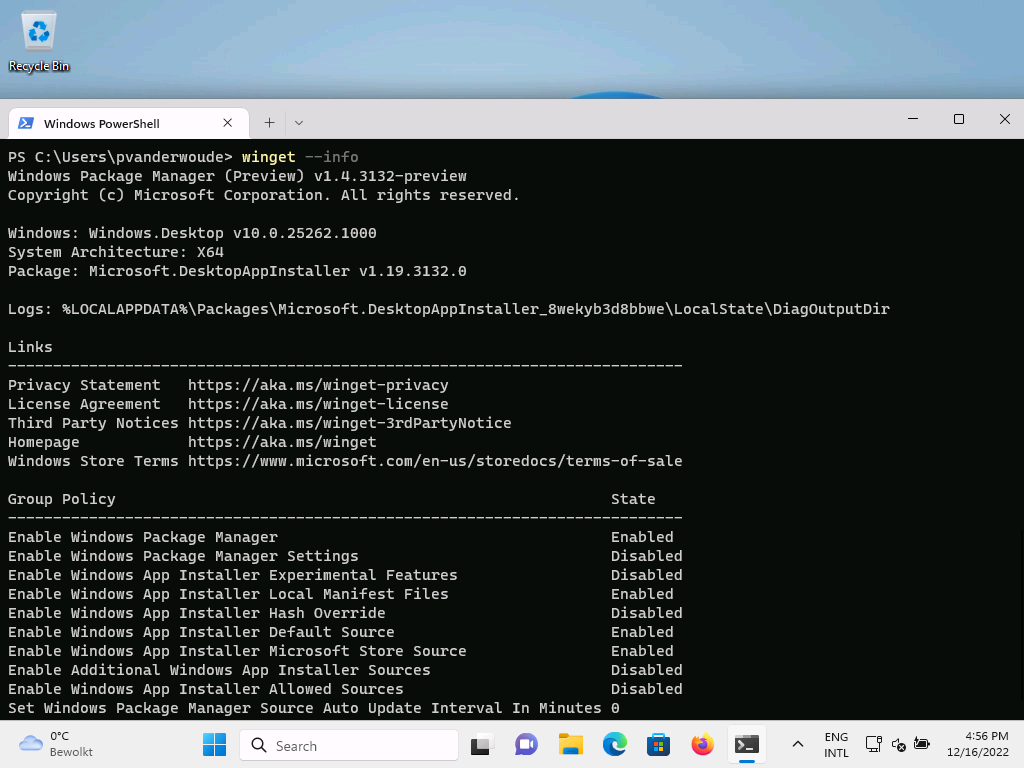Click the ENG INTL language indicator
This screenshot has width=1024, height=768.
pyautogui.click(x=836, y=744)
